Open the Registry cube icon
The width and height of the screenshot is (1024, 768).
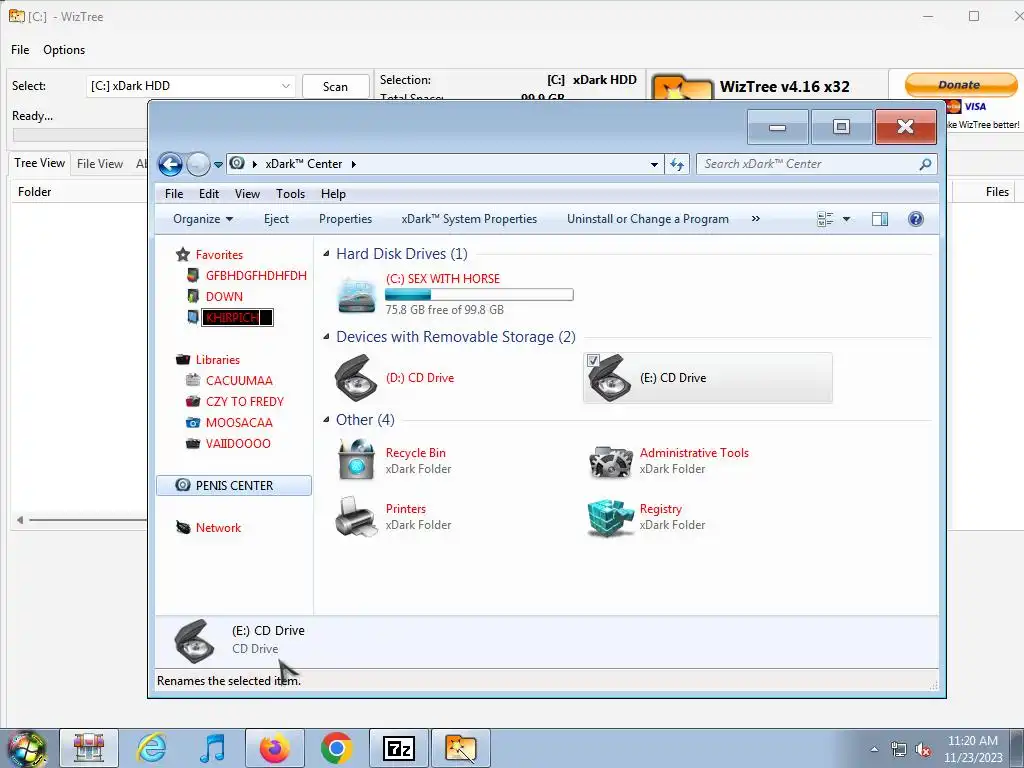pyautogui.click(x=611, y=517)
